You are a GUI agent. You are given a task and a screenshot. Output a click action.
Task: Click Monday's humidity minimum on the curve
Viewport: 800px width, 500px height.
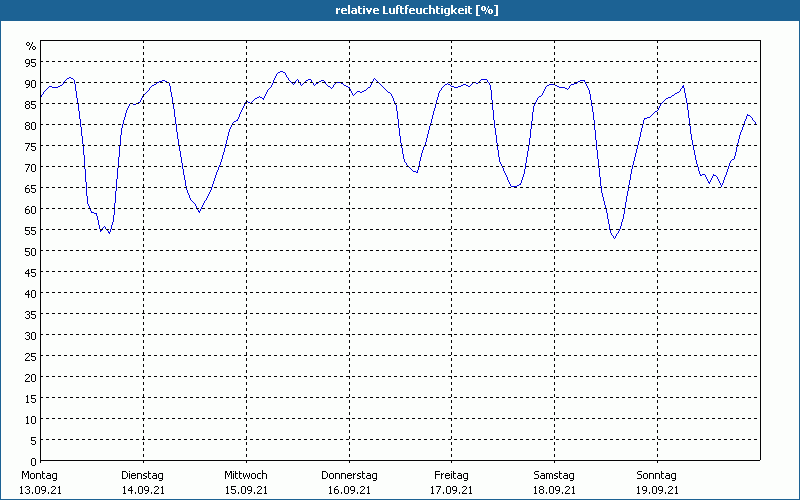coord(109,233)
